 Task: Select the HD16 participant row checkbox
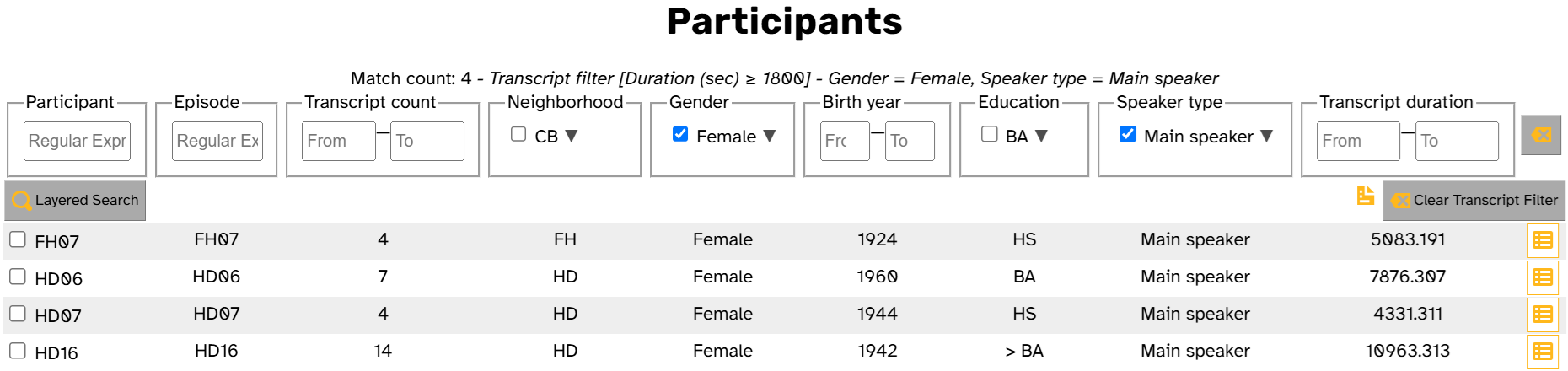[18, 351]
